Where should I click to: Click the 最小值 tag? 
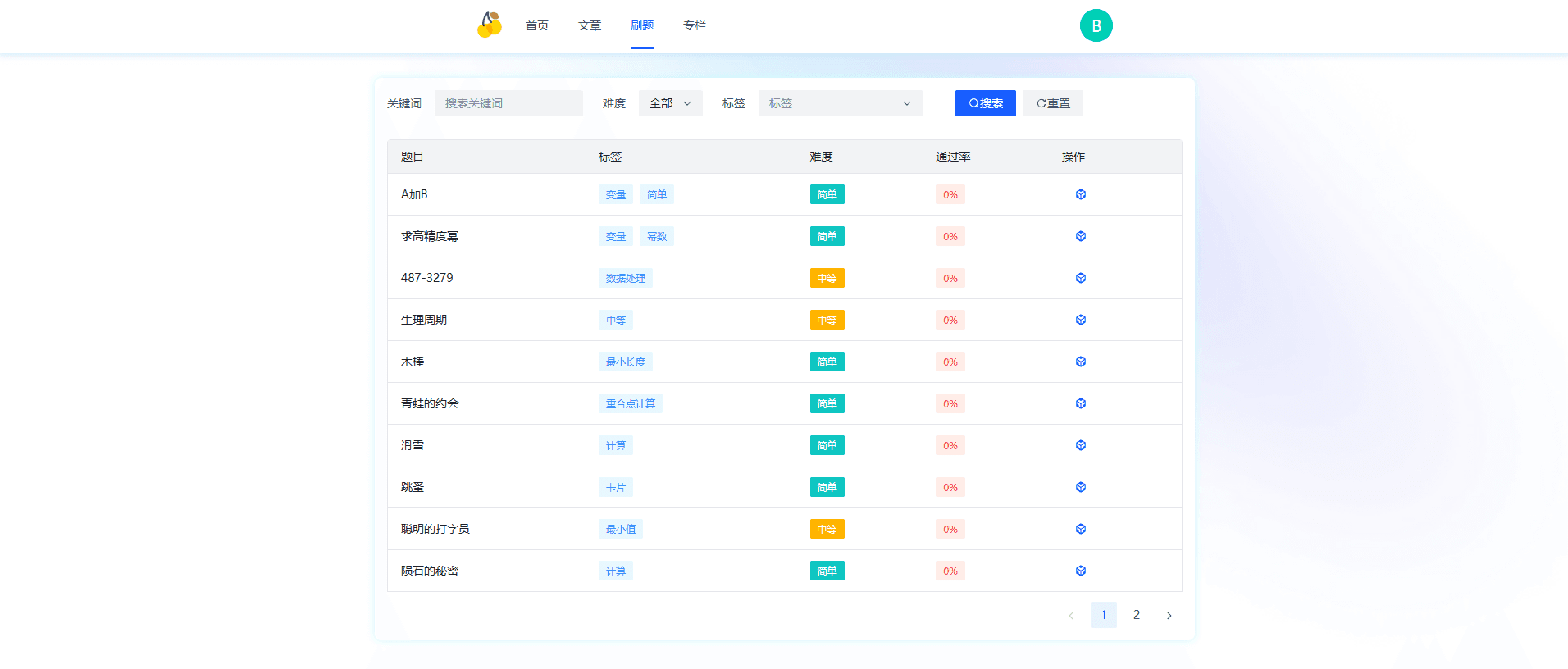621,529
